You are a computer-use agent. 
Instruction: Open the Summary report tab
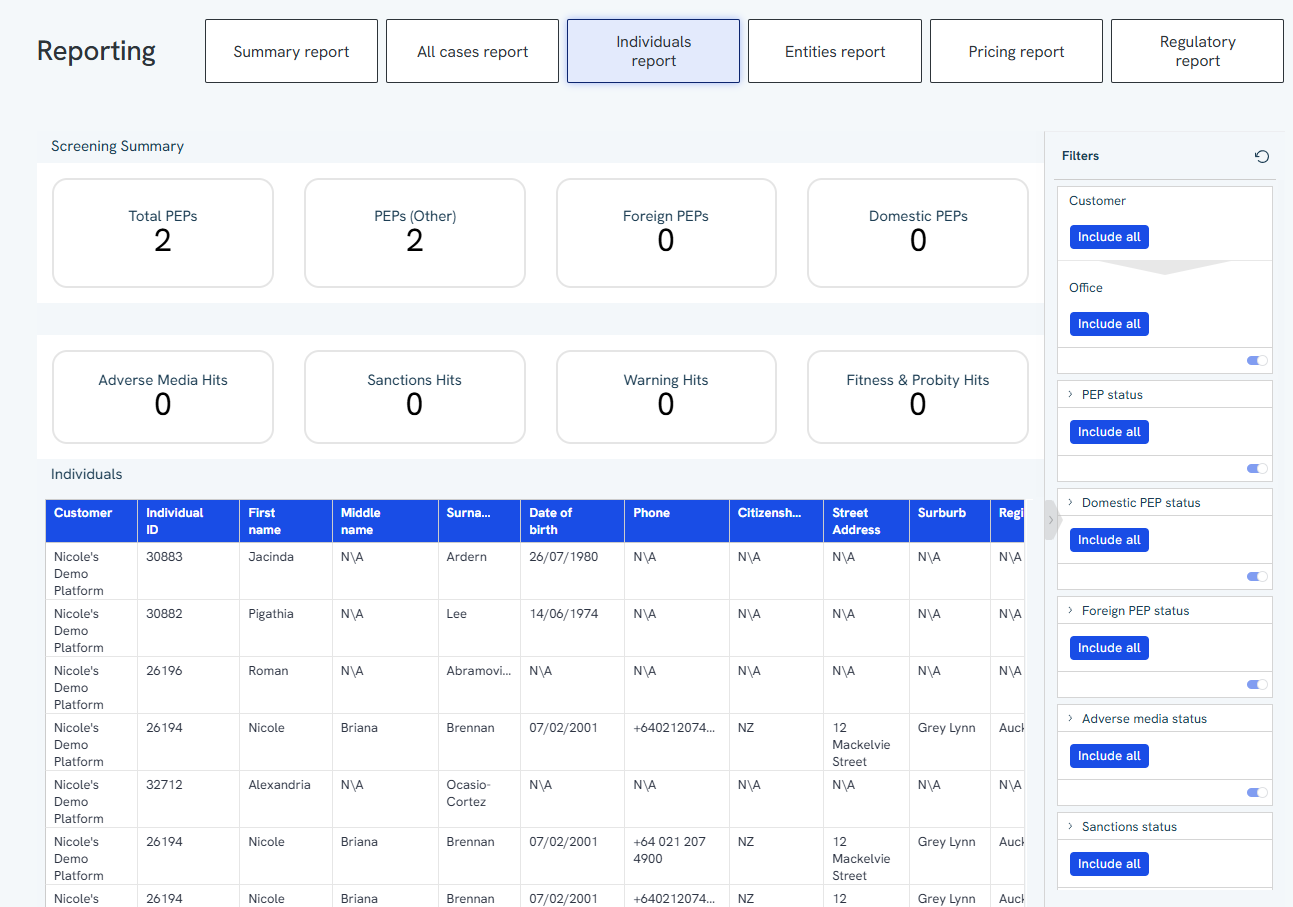pos(291,51)
